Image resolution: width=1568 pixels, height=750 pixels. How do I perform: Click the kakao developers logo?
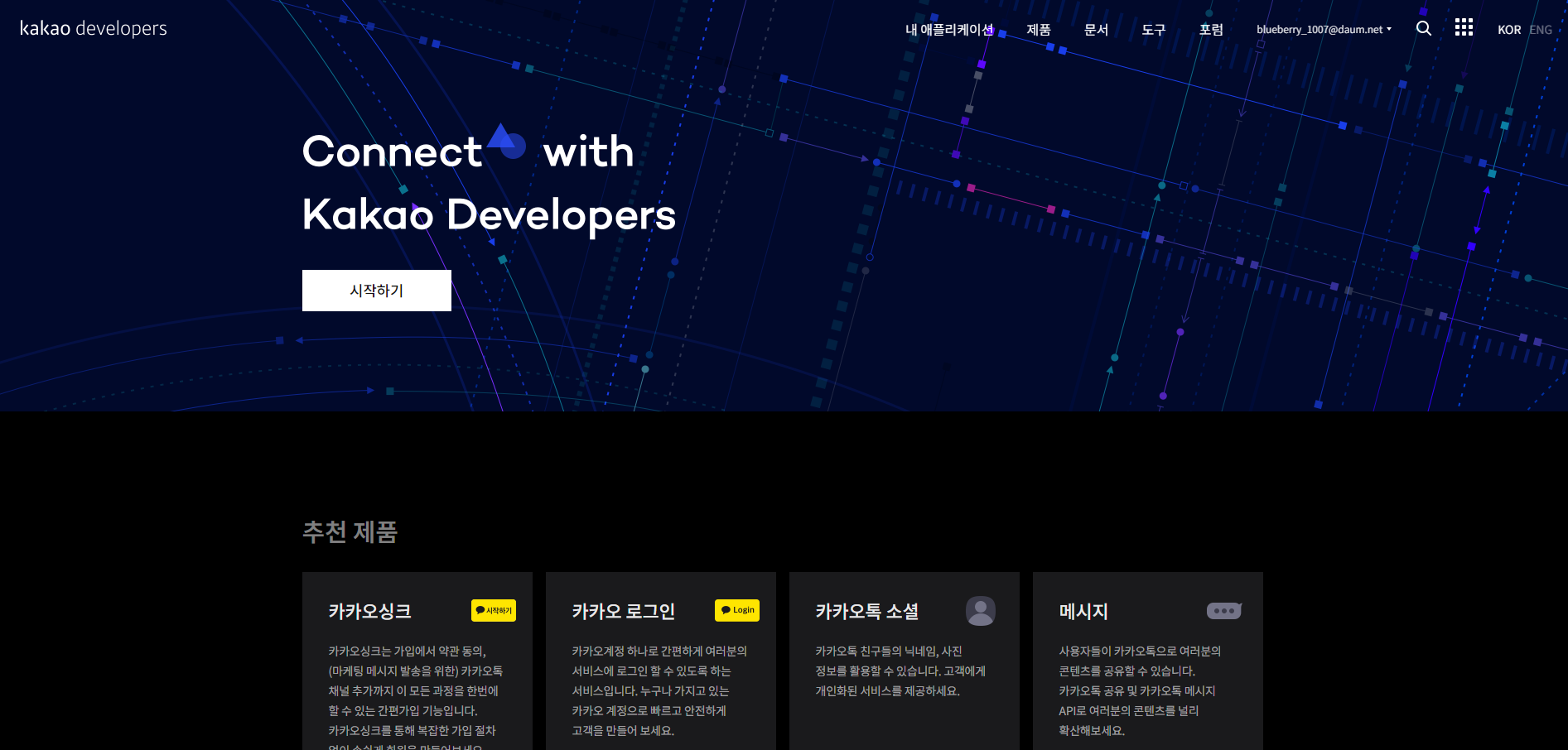pyautogui.click(x=94, y=28)
